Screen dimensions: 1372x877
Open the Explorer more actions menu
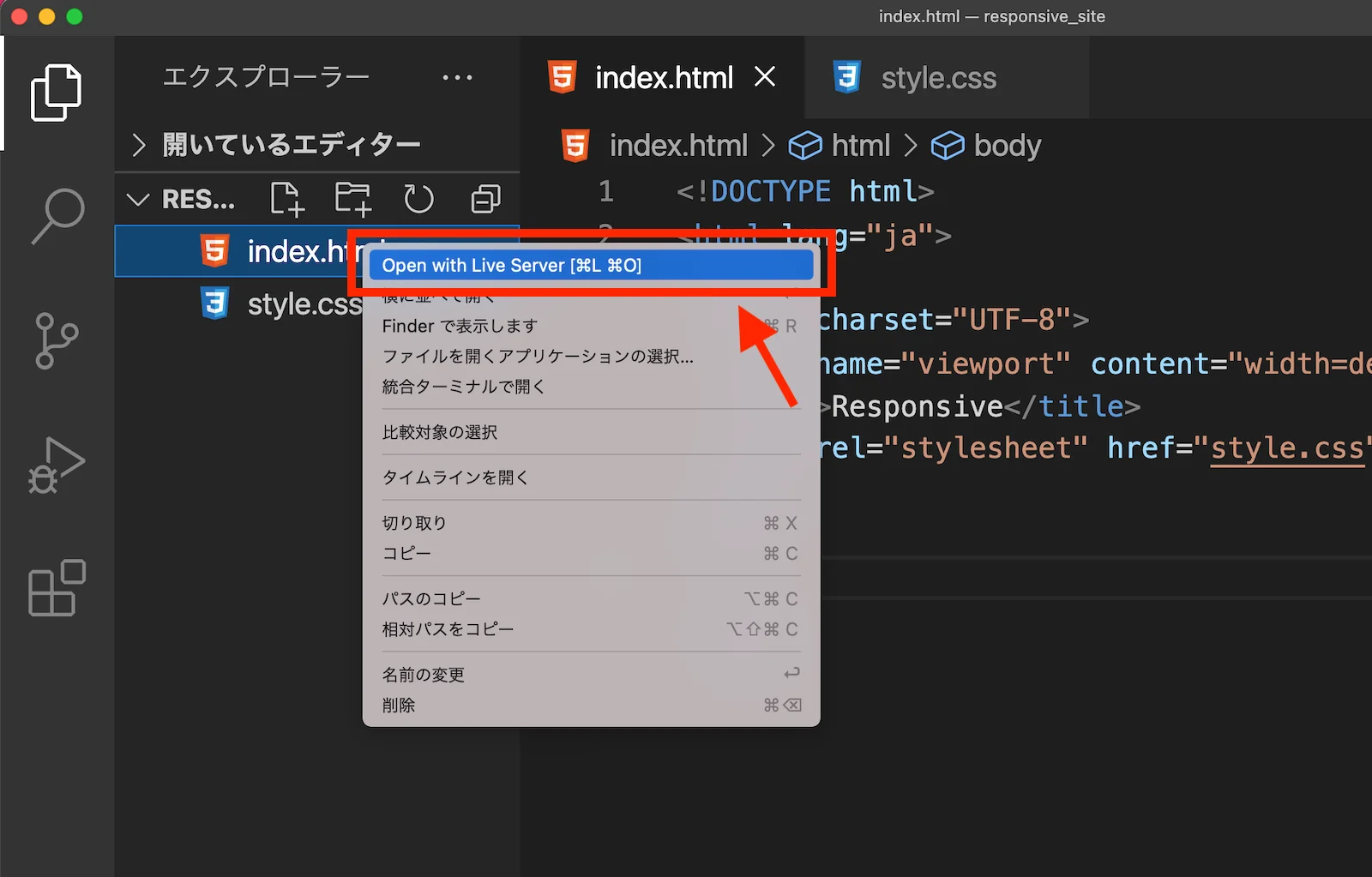click(457, 77)
